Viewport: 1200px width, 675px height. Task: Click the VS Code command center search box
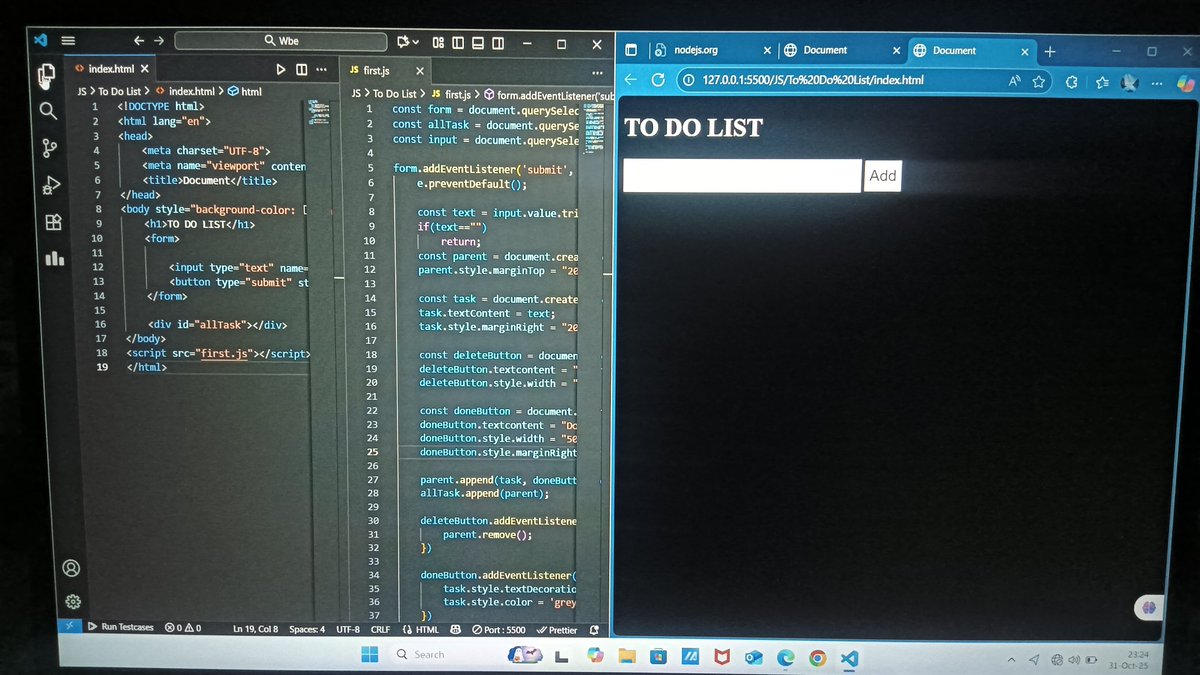281,41
